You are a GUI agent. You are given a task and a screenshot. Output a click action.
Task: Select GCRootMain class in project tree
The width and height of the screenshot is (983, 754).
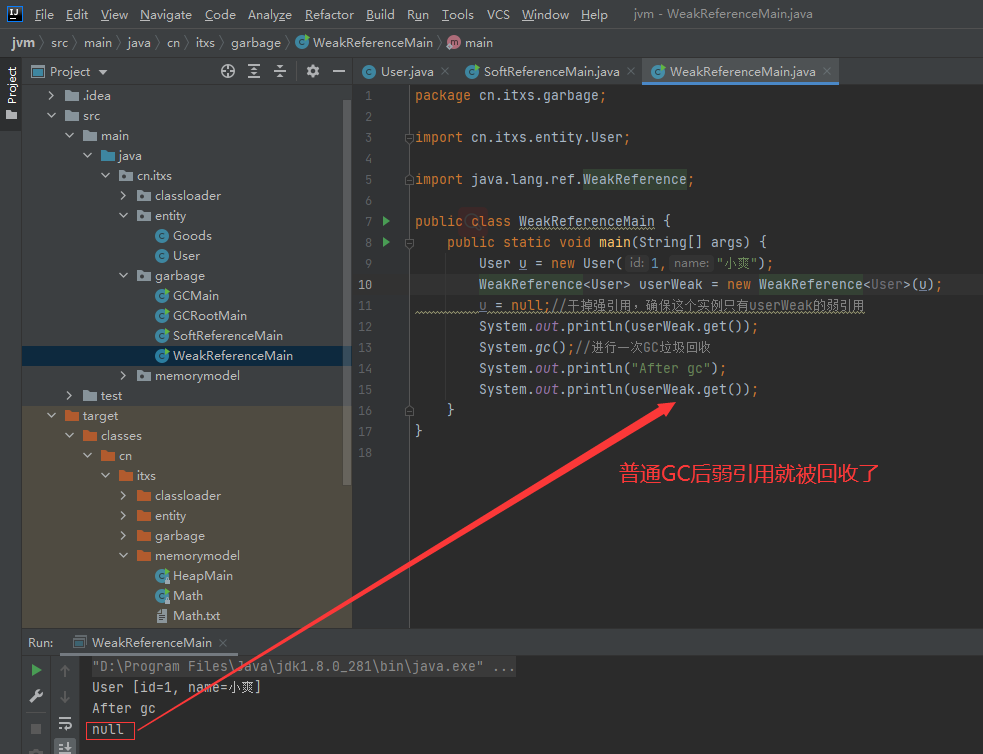[x=209, y=315]
